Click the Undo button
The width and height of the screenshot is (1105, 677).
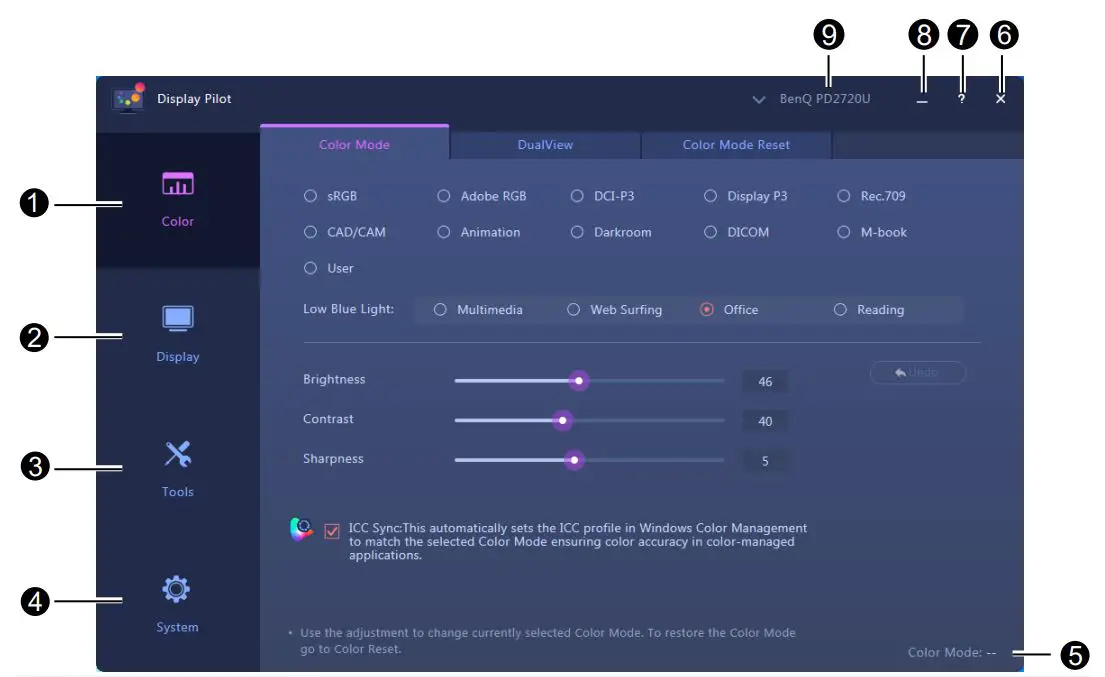click(x=918, y=372)
